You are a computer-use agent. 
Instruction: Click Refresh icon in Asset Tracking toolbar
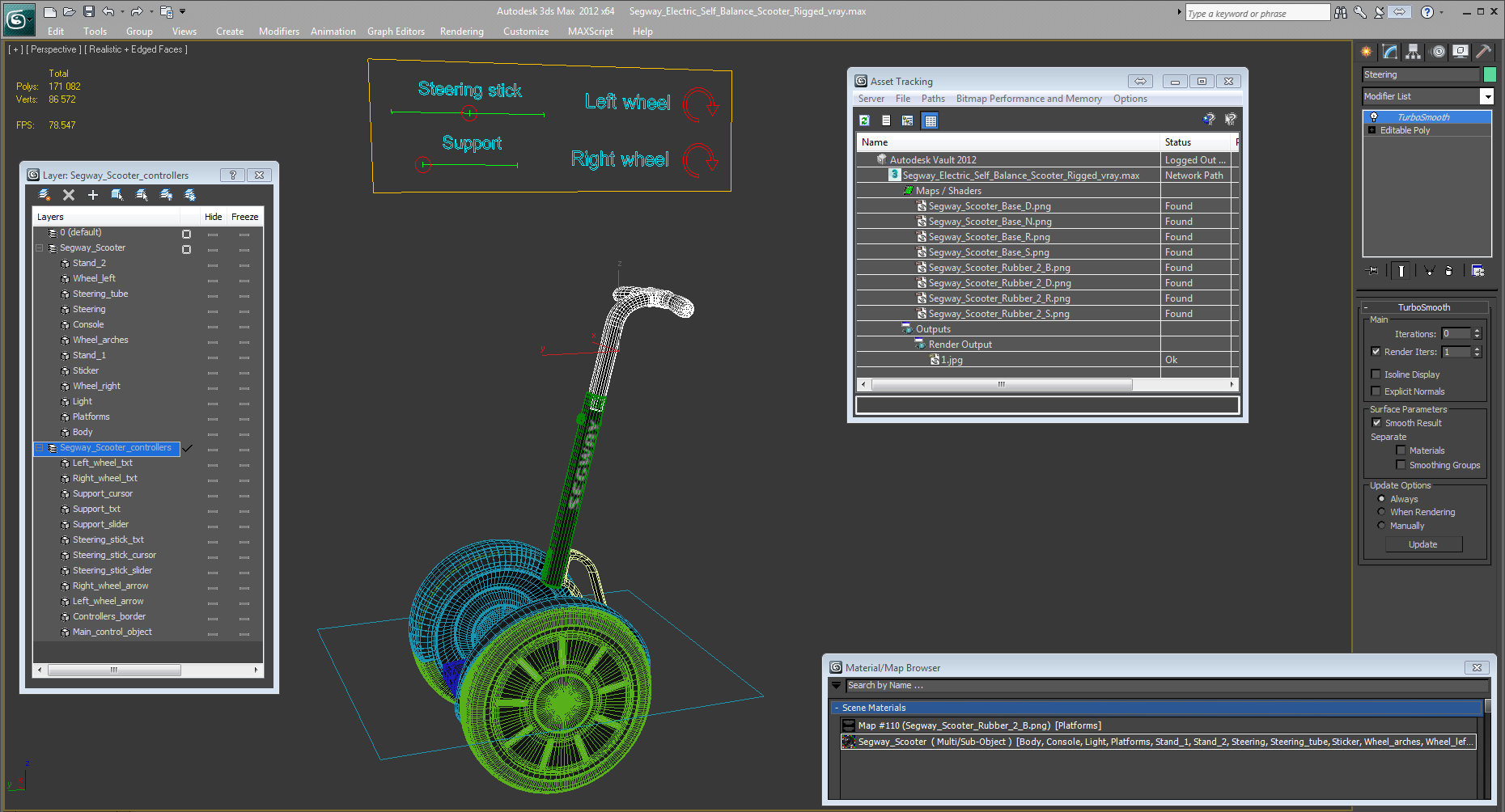[864, 121]
